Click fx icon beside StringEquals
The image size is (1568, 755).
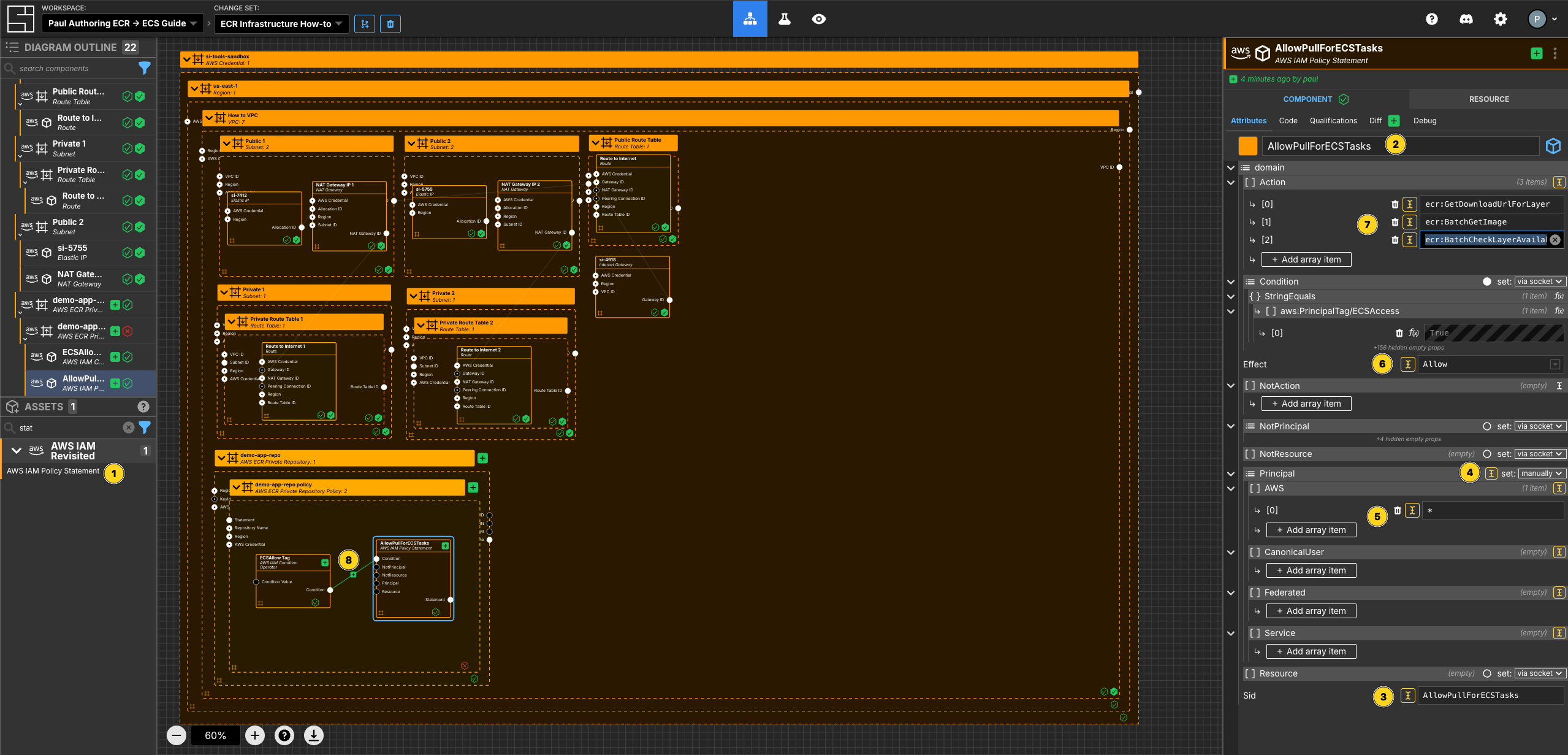1559,296
